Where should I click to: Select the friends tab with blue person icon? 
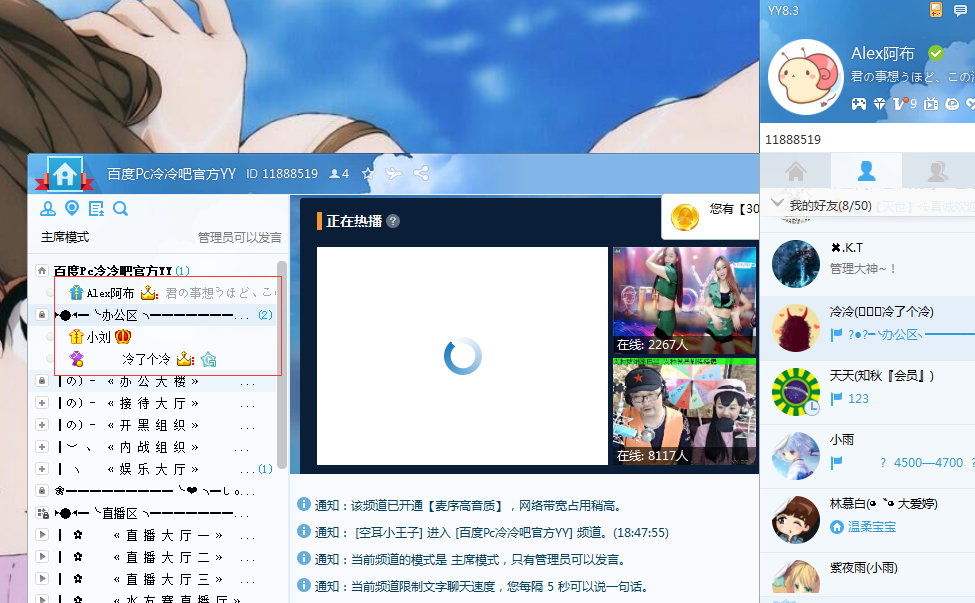tap(866, 170)
